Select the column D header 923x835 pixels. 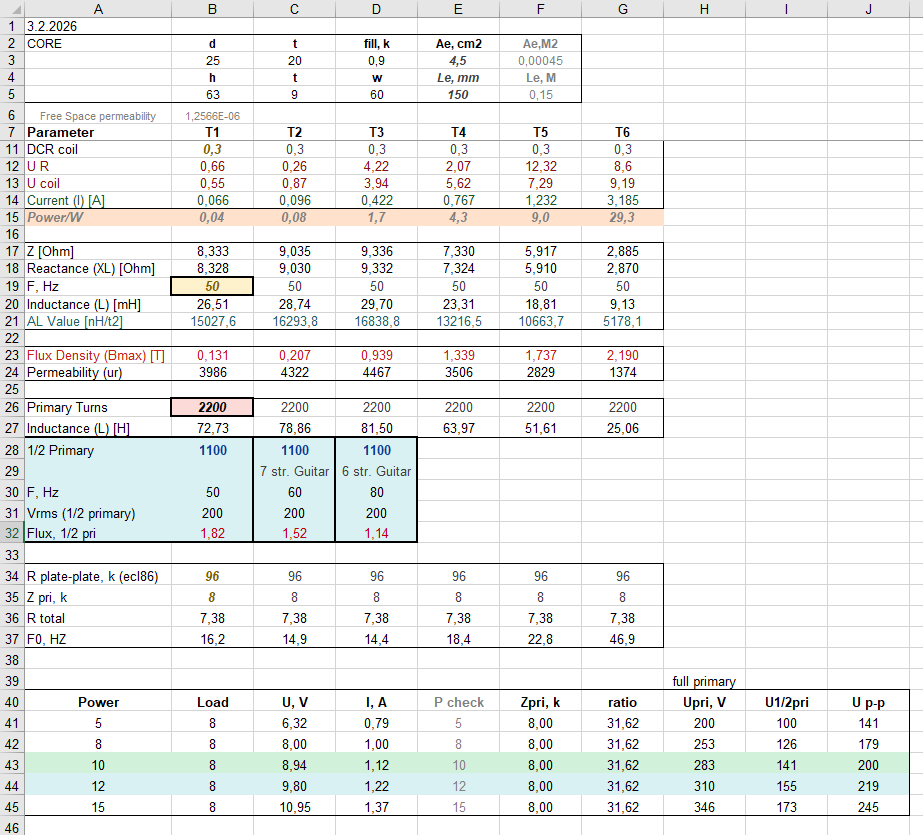coord(376,9)
